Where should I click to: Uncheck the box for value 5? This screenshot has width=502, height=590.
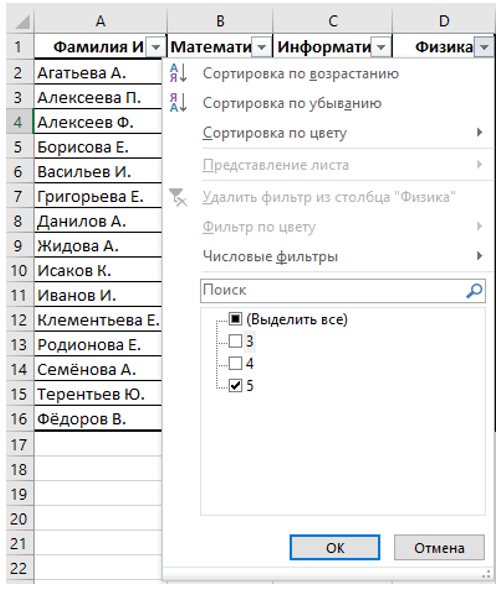tap(235, 386)
